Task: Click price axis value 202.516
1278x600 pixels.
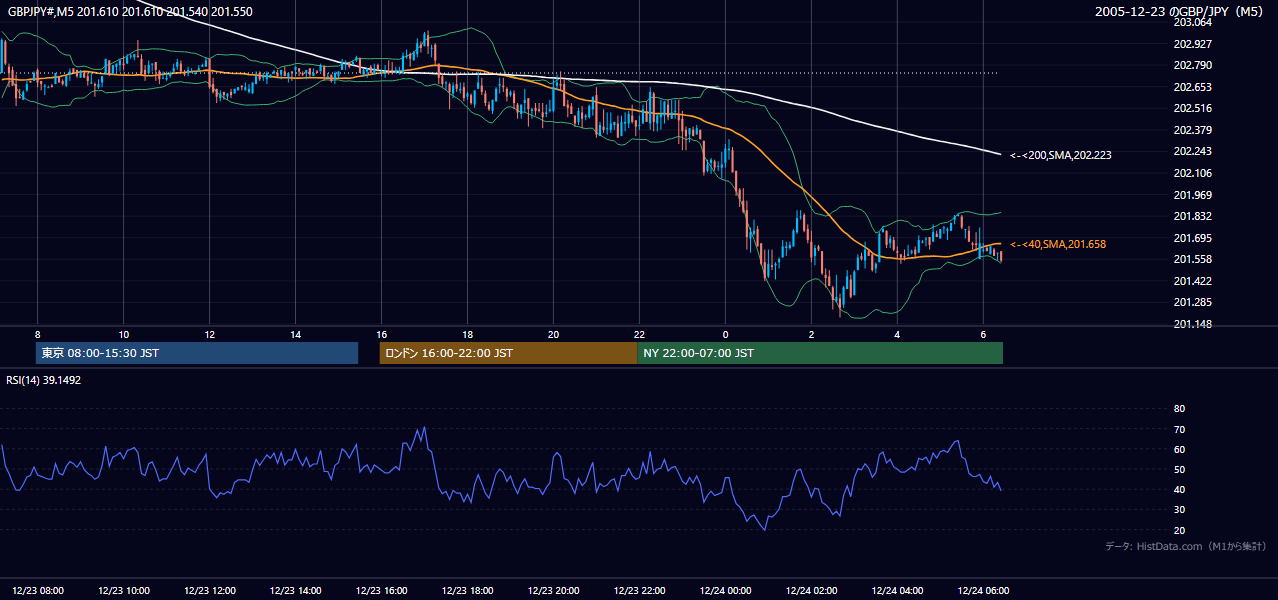Action: point(1192,108)
